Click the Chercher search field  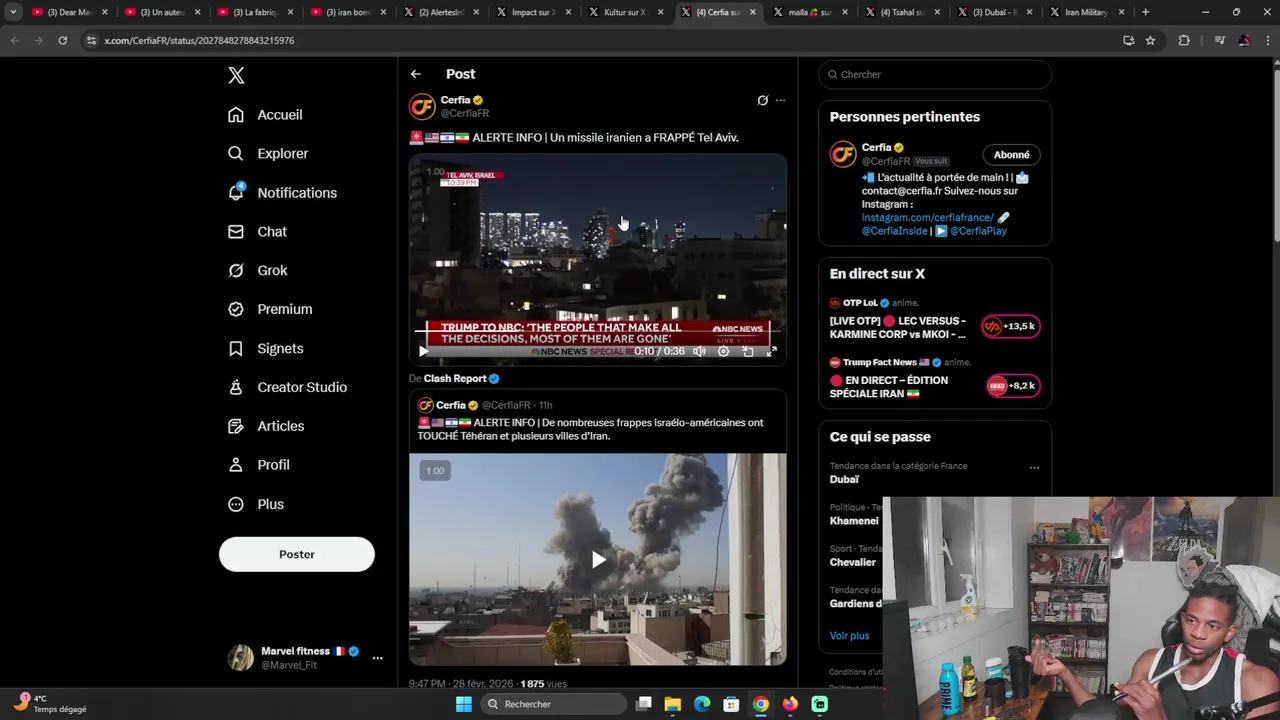pyautogui.click(x=935, y=74)
